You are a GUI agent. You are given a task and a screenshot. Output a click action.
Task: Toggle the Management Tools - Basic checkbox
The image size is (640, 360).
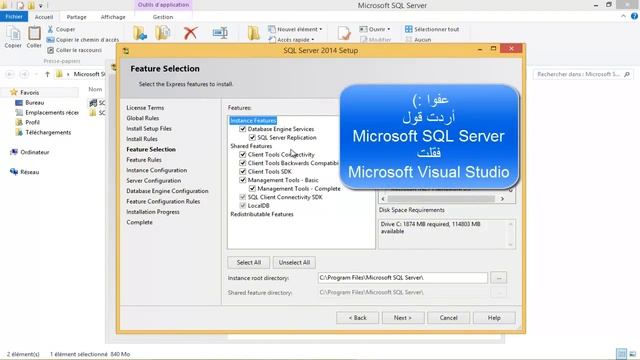pyautogui.click(x=242, y=180)
